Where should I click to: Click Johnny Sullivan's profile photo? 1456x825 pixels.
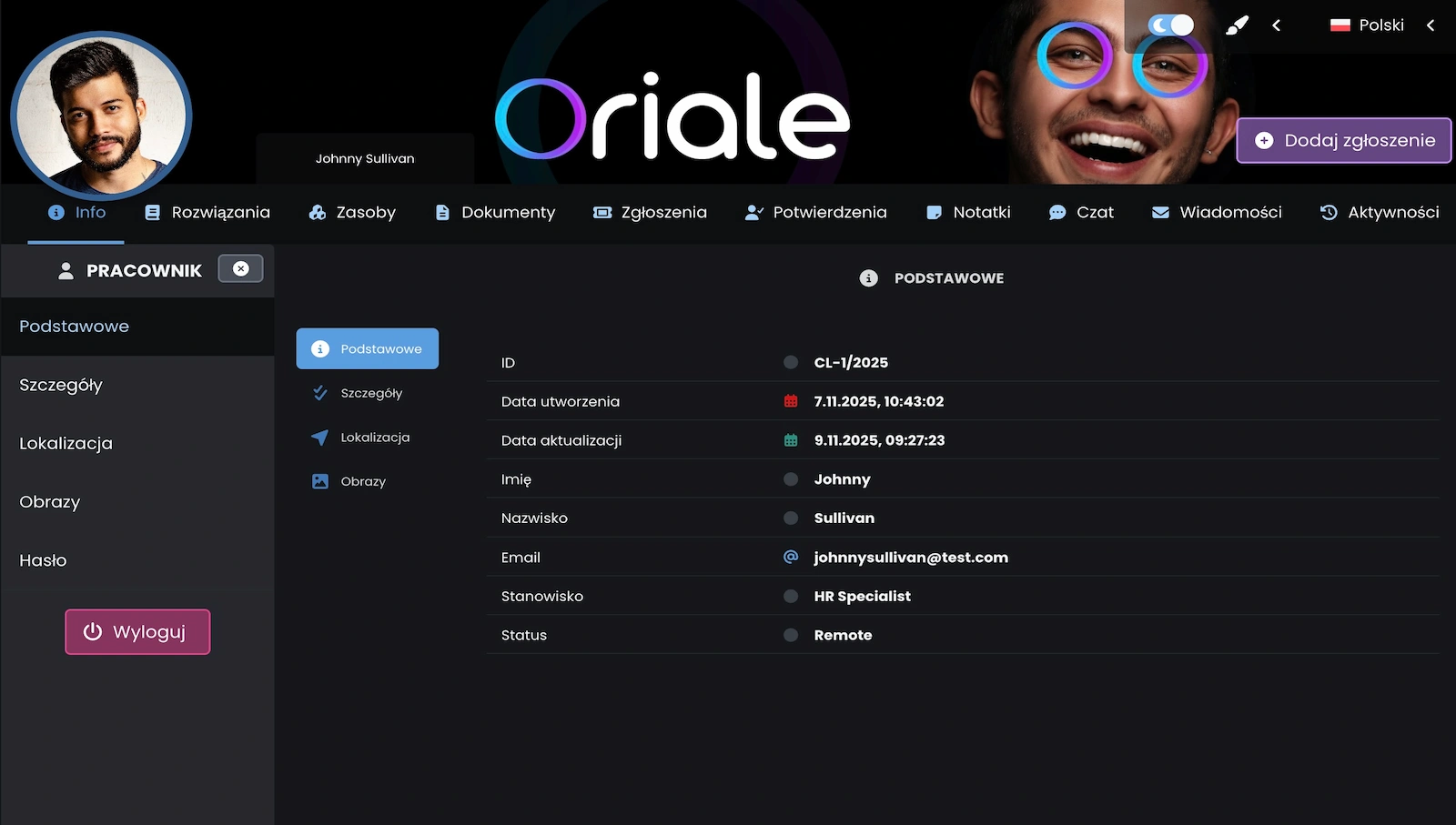pos(101,116)
